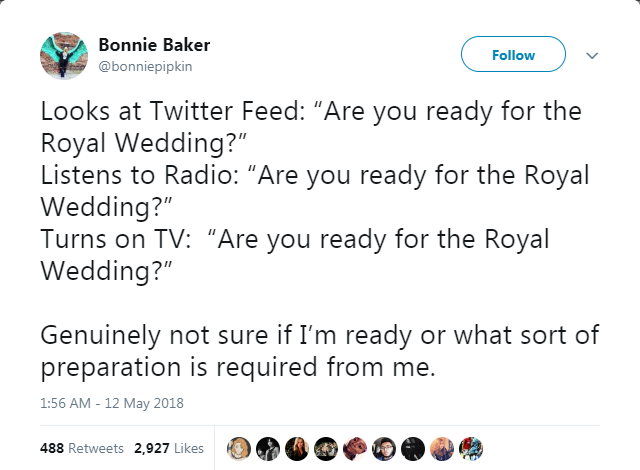The height and width of the screenshot is (470, 640).
Task: Select the third liker avatar with blonde woman
Action: [x=297, y=448]
